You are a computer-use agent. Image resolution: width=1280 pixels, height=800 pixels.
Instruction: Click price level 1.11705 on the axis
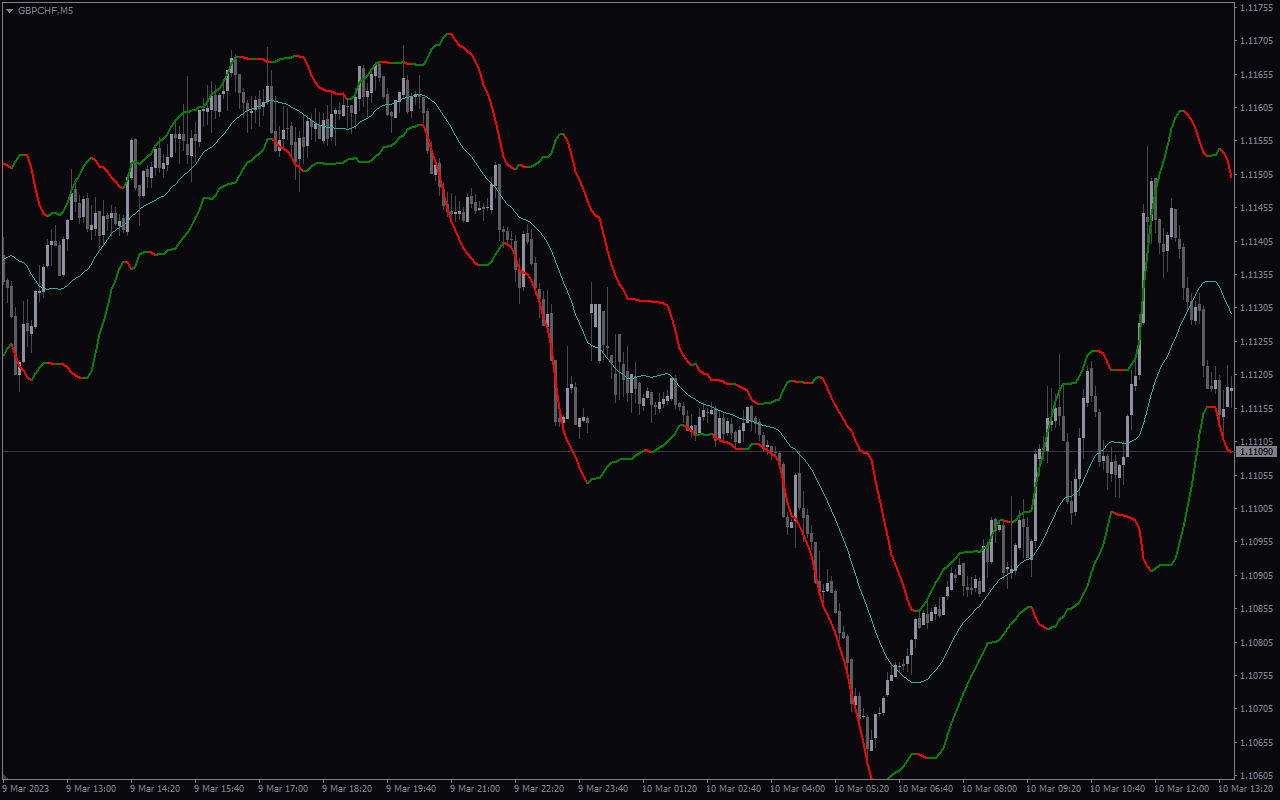[x=1256, y=41]
